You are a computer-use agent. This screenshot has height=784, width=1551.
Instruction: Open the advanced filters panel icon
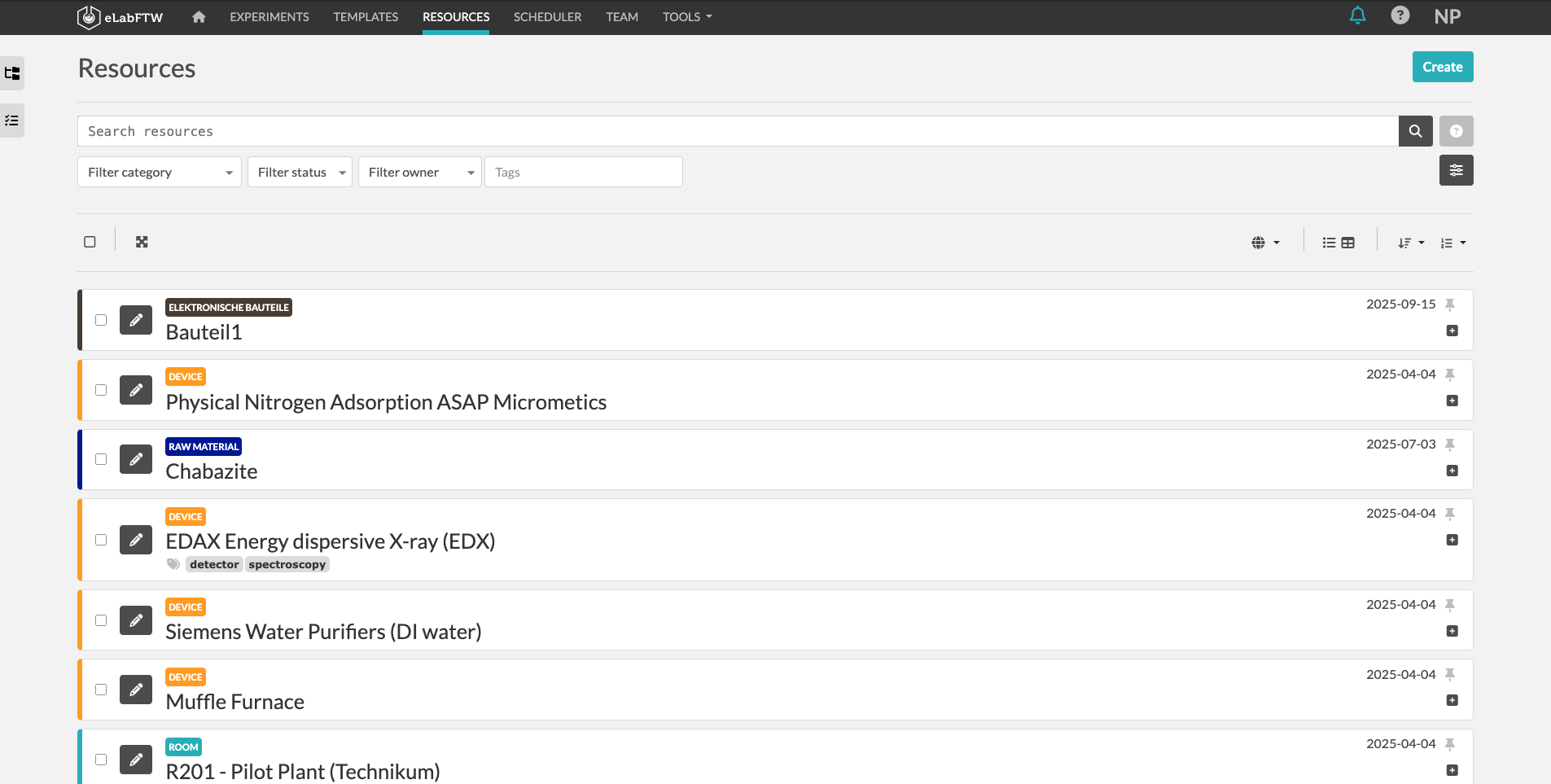pos(1457,170)
